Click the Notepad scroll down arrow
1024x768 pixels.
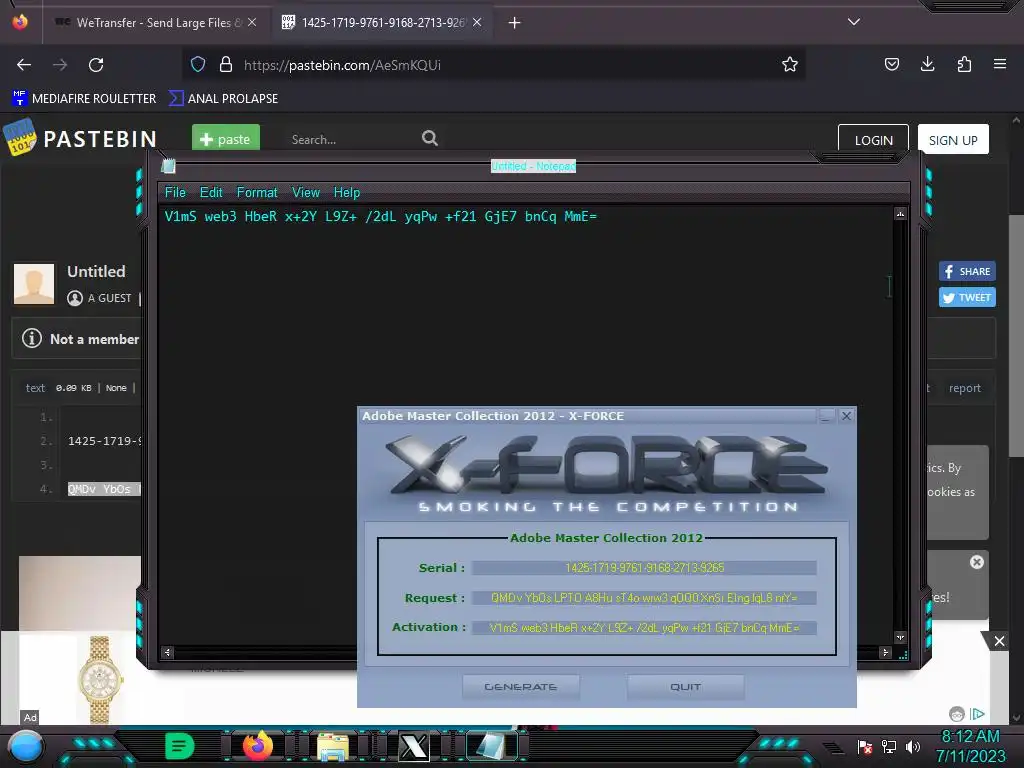click(900, 637)
